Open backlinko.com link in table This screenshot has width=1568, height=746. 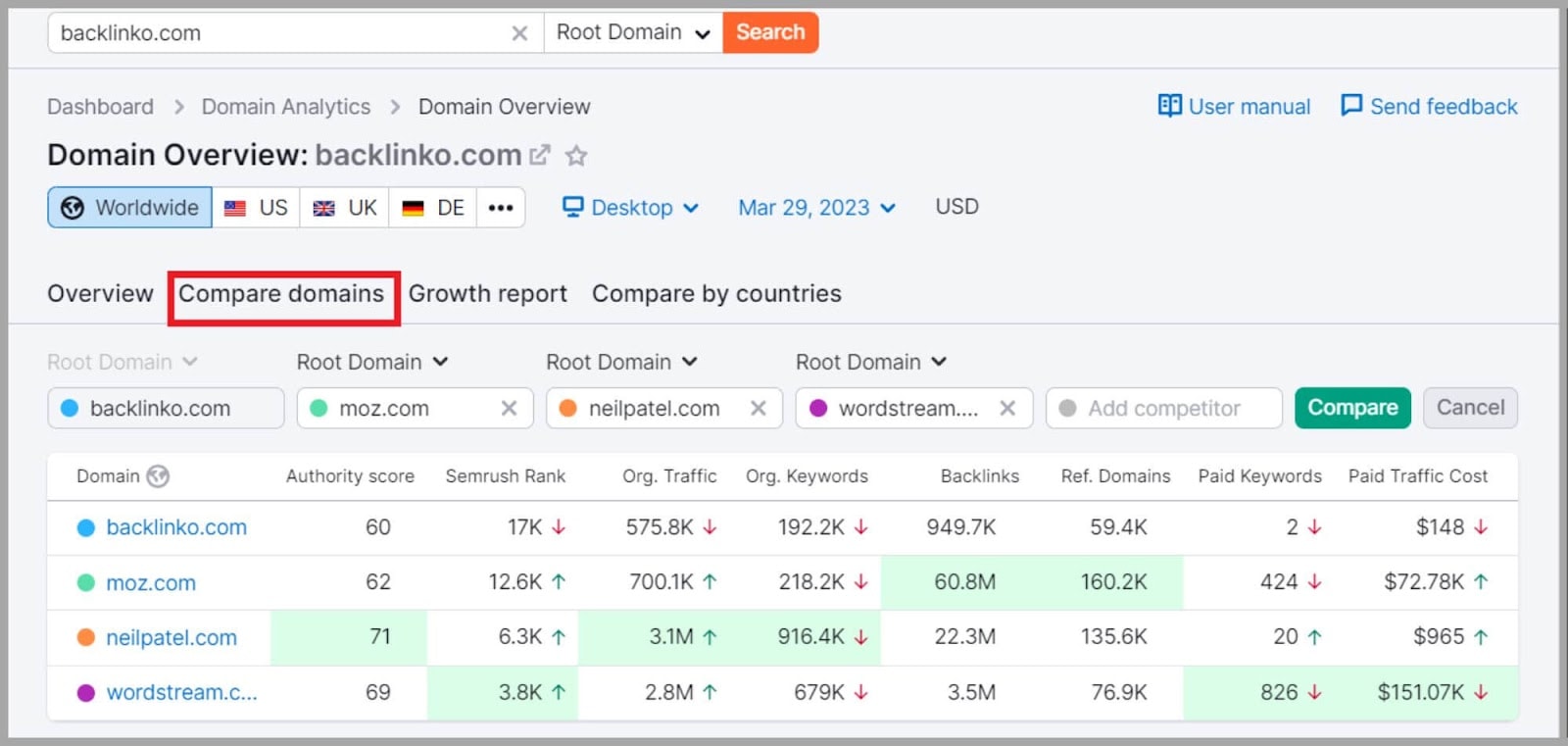point(176,527)
